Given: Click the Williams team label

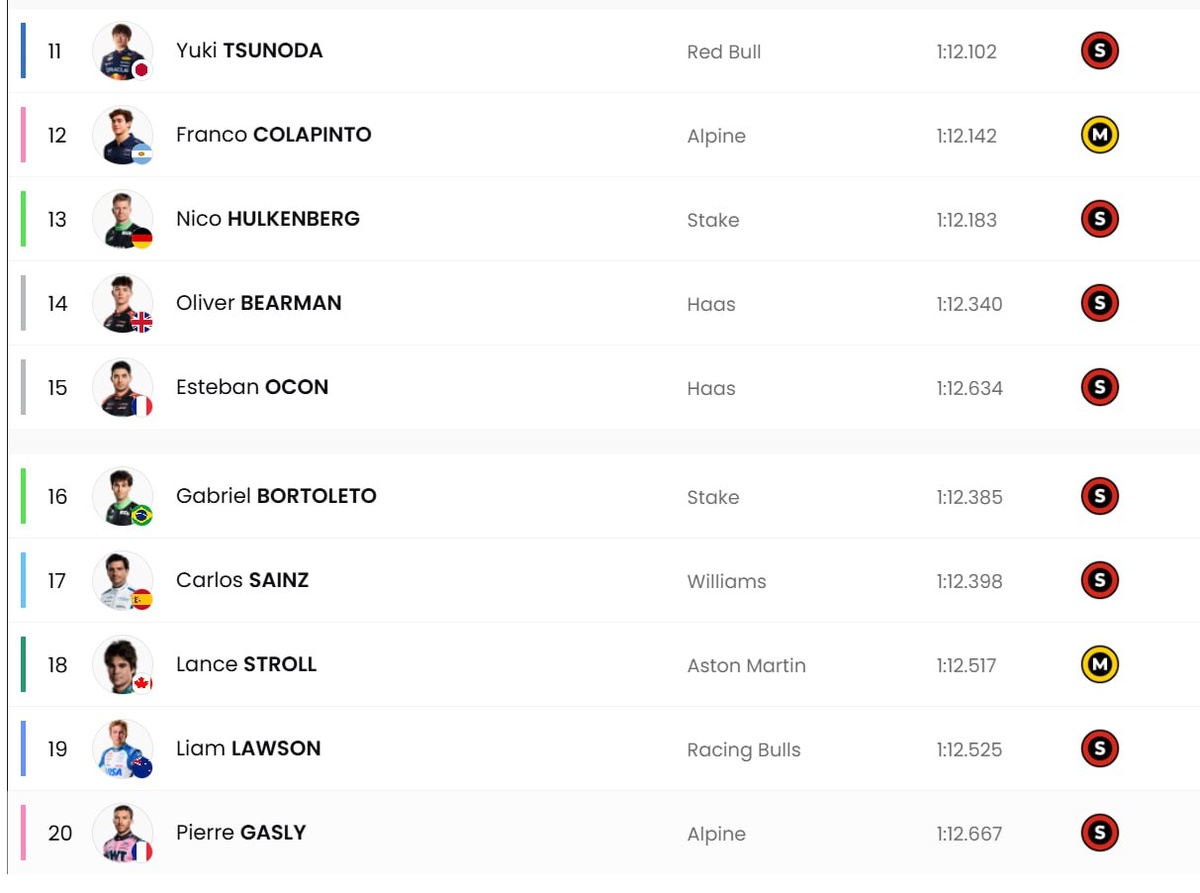Looking at the screenshot, I should 726,581.
